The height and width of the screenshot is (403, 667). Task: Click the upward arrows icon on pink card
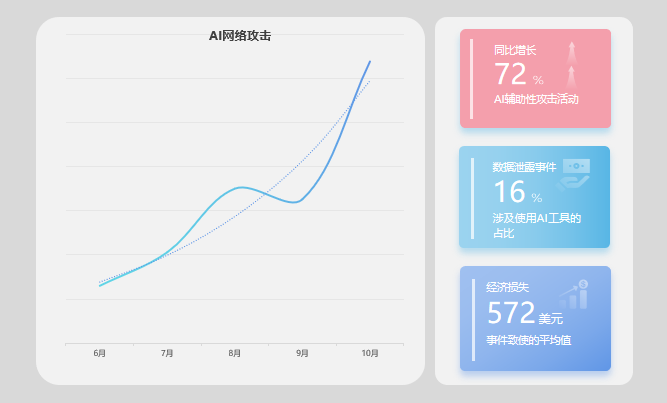(571, 64)
